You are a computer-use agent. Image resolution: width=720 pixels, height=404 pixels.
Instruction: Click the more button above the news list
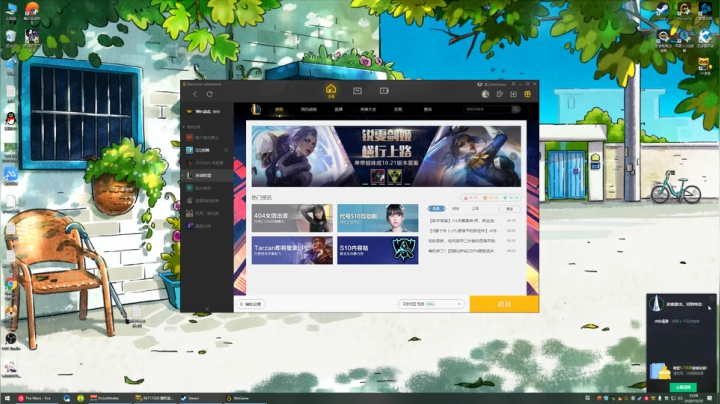pyautogui.click(x=509, y=208)
